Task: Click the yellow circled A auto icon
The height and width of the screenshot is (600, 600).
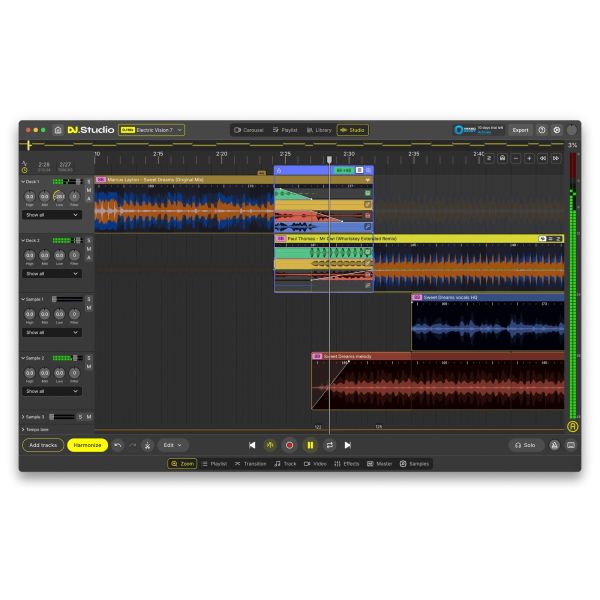Action: tap(572, 426)
